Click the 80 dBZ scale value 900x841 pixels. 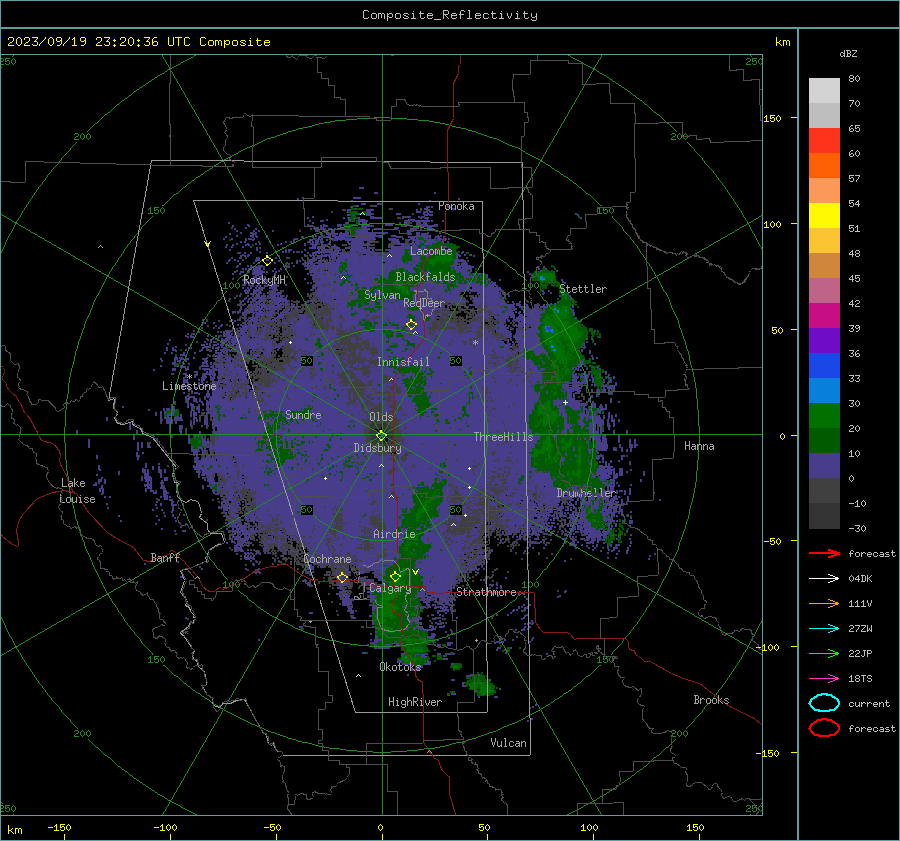coord(854,79)
